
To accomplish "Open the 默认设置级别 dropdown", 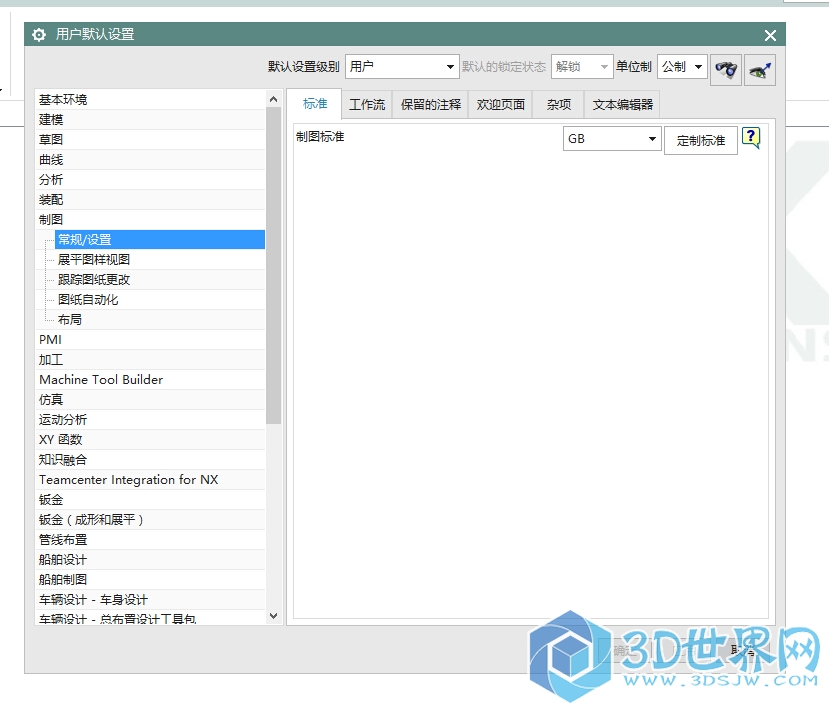I will (402, 67).
